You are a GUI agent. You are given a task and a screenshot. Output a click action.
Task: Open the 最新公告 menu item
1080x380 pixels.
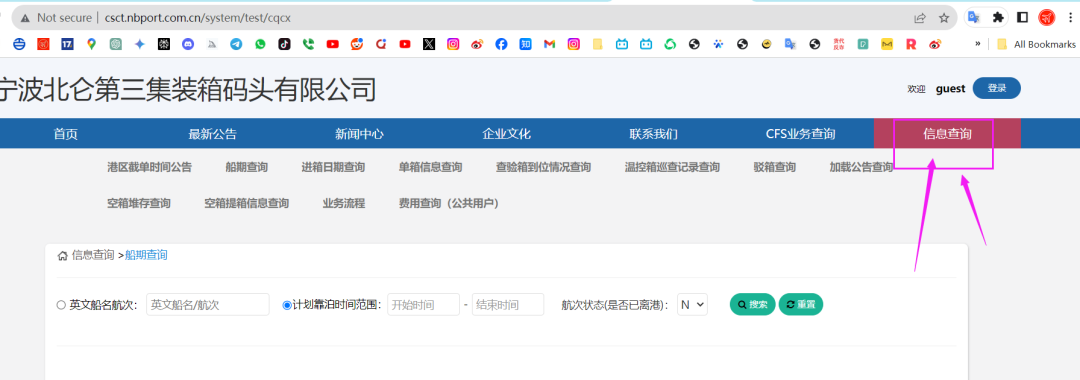tap(212, 134)
